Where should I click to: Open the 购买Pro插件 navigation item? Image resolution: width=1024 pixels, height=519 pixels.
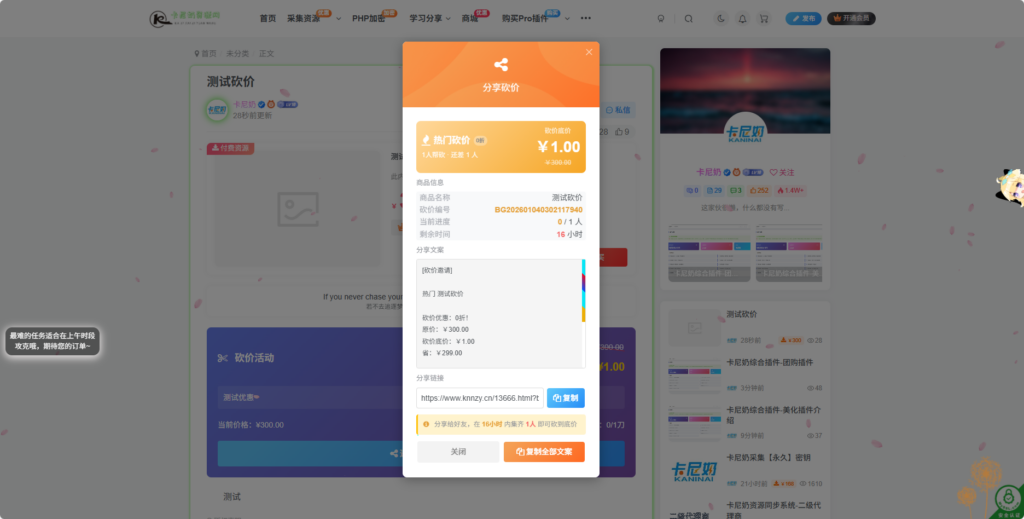click(525, 18)
